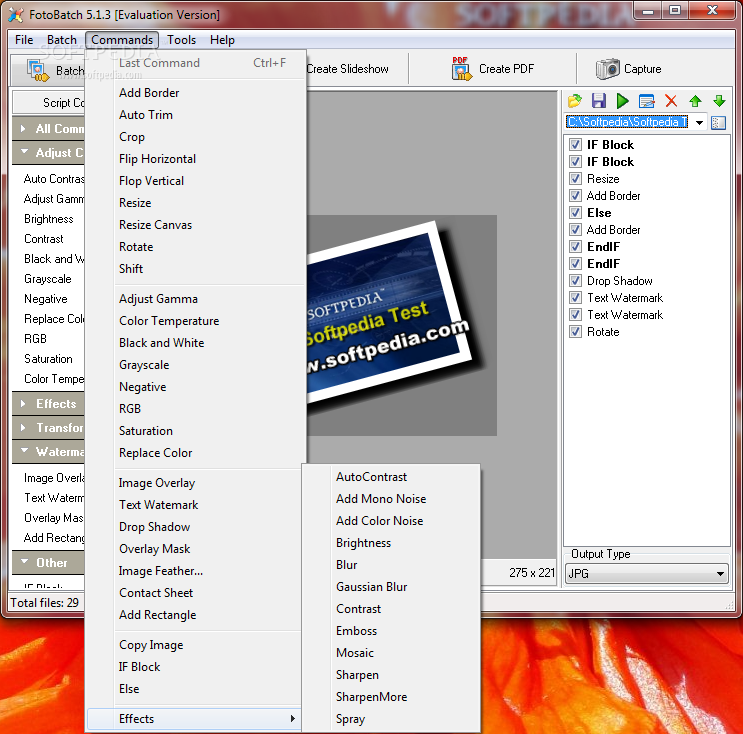Click the Capture button label

coord(643,69)
